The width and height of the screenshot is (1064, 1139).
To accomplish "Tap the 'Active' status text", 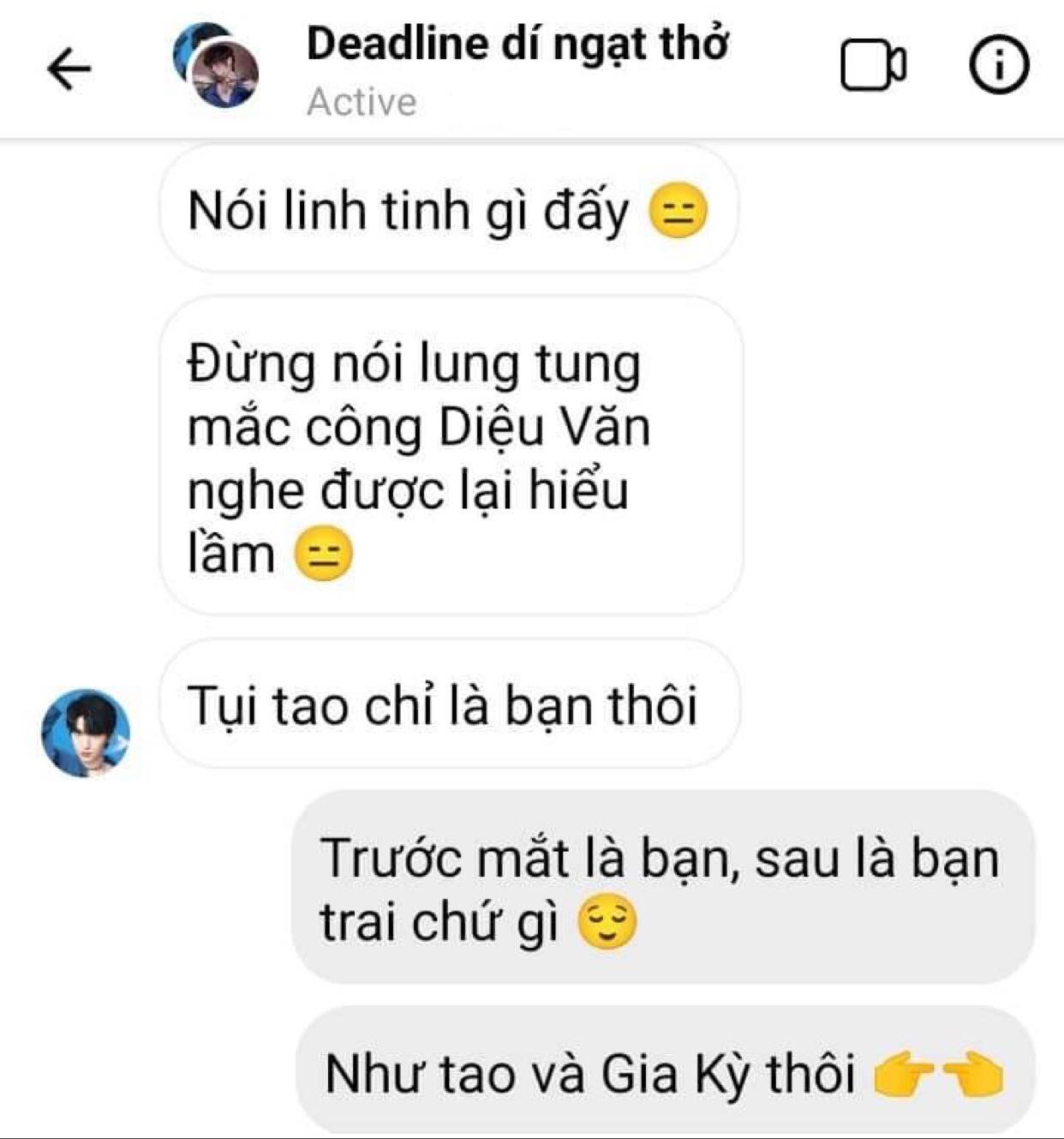I will point(362,102).
